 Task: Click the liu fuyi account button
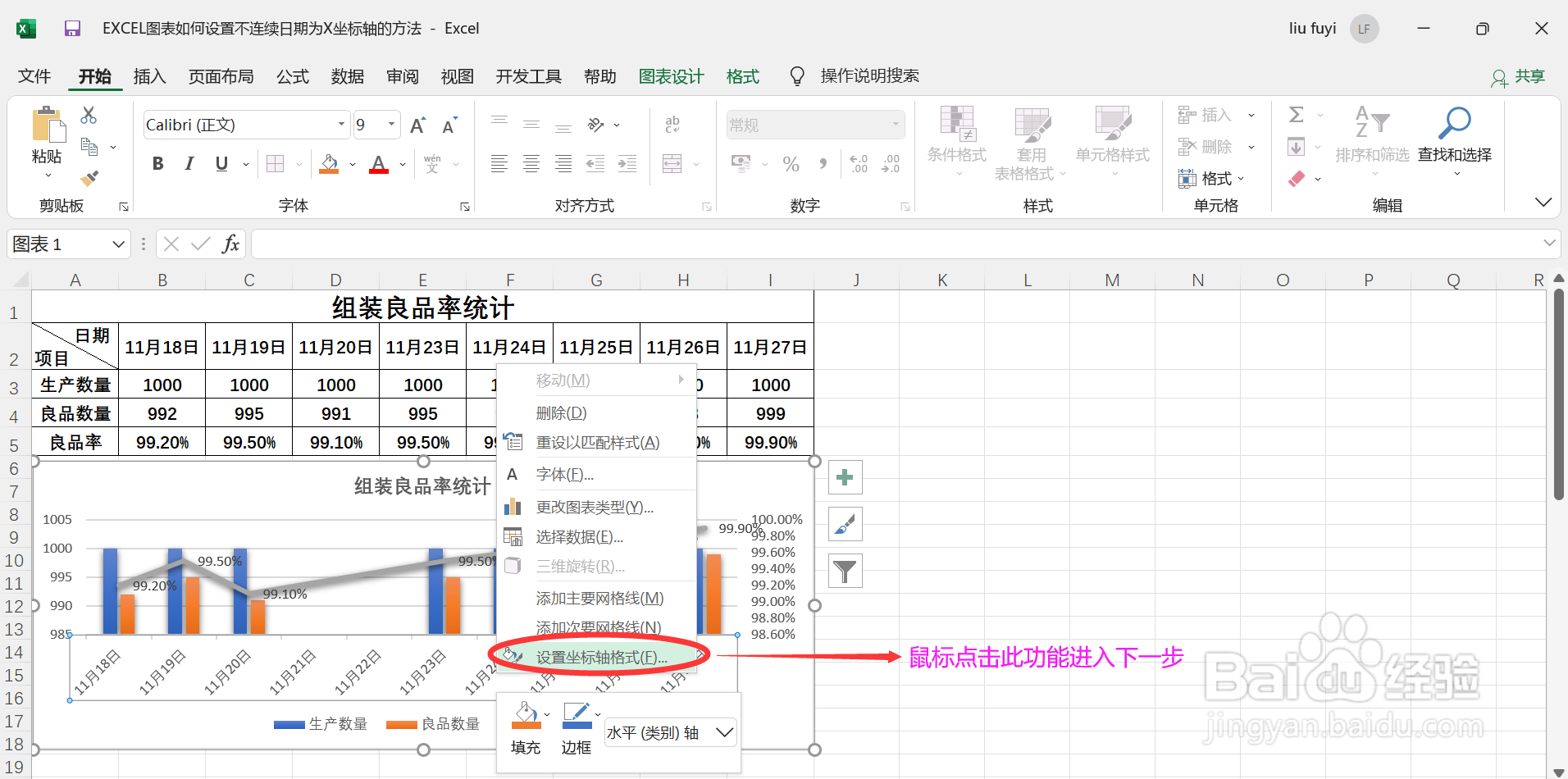[x=1333, y=29]
